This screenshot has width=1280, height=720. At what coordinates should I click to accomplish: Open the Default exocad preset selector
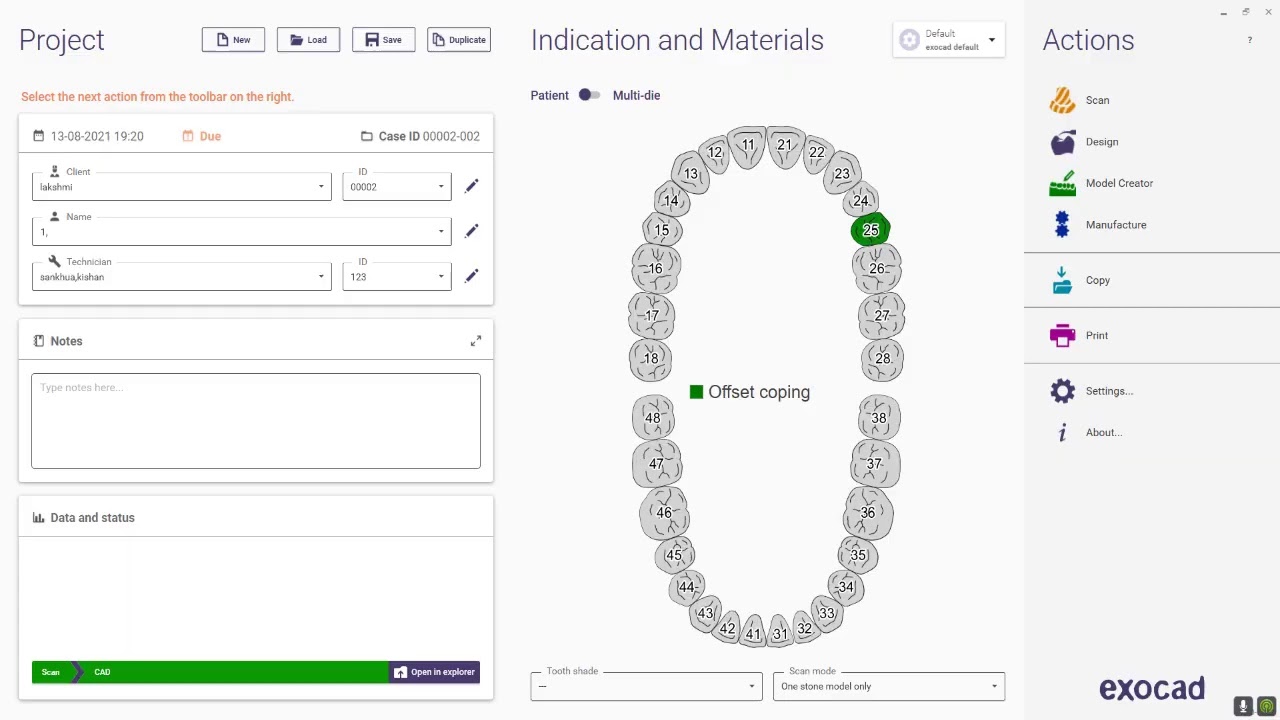[x=949, y=40]
